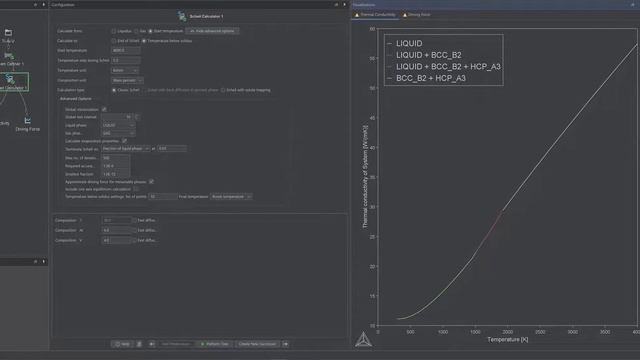Collapse the Advanced Options section
The width and height of the screenshot is (640, 360).
click(x=76, y=99)
